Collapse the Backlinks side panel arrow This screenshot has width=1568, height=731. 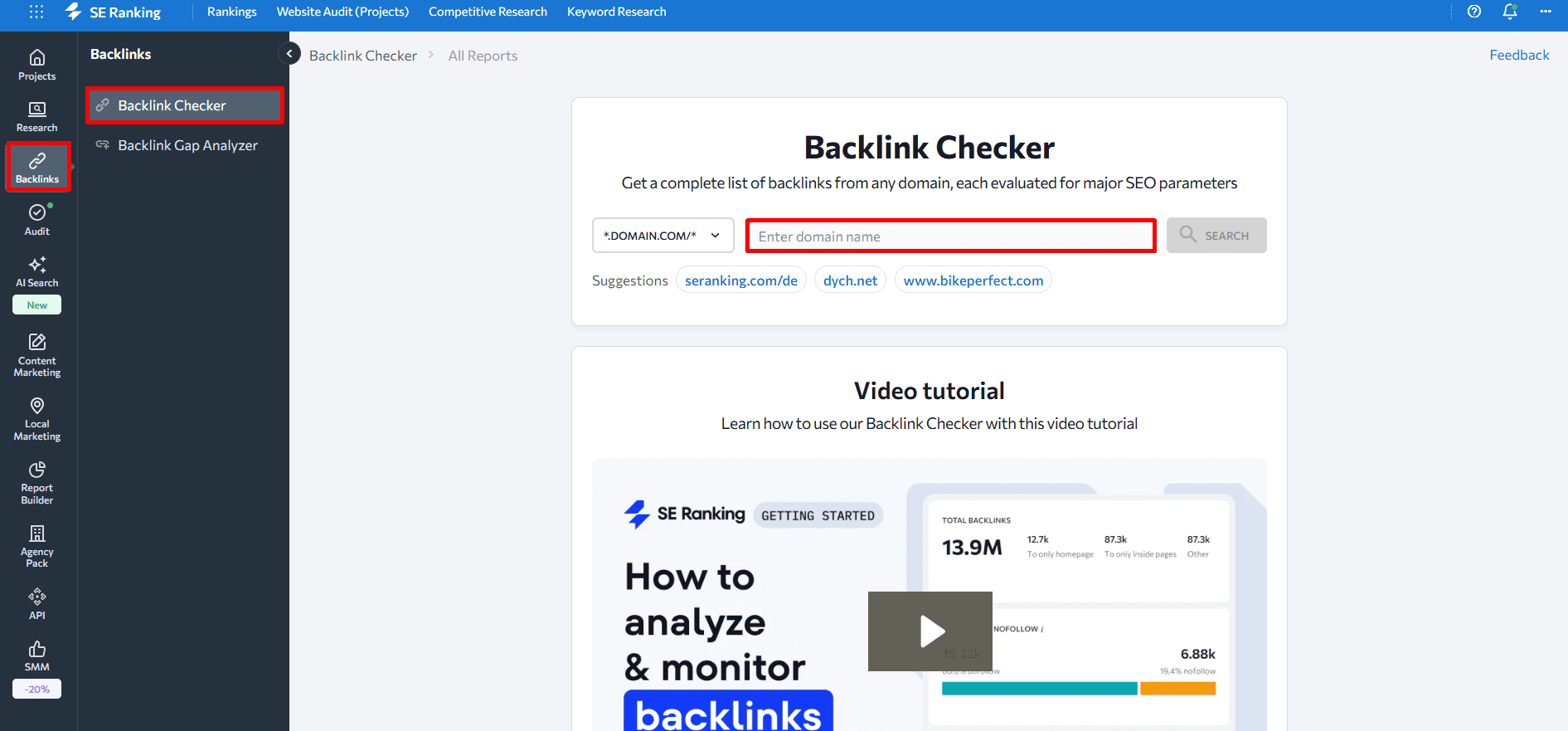point(289,54)
